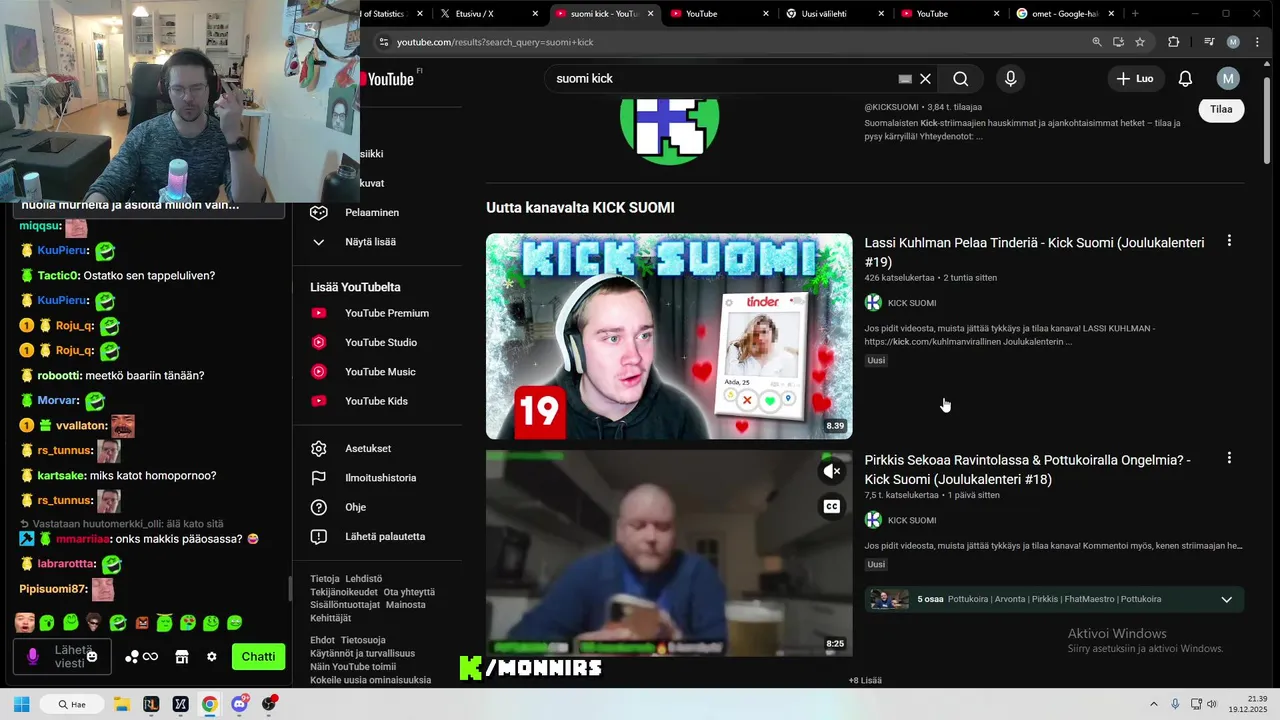This screenshot has width=1280, height=720.
Task: Click the '+8 Lisää' link
Action: pyautogui.click(x=865, y=680)
